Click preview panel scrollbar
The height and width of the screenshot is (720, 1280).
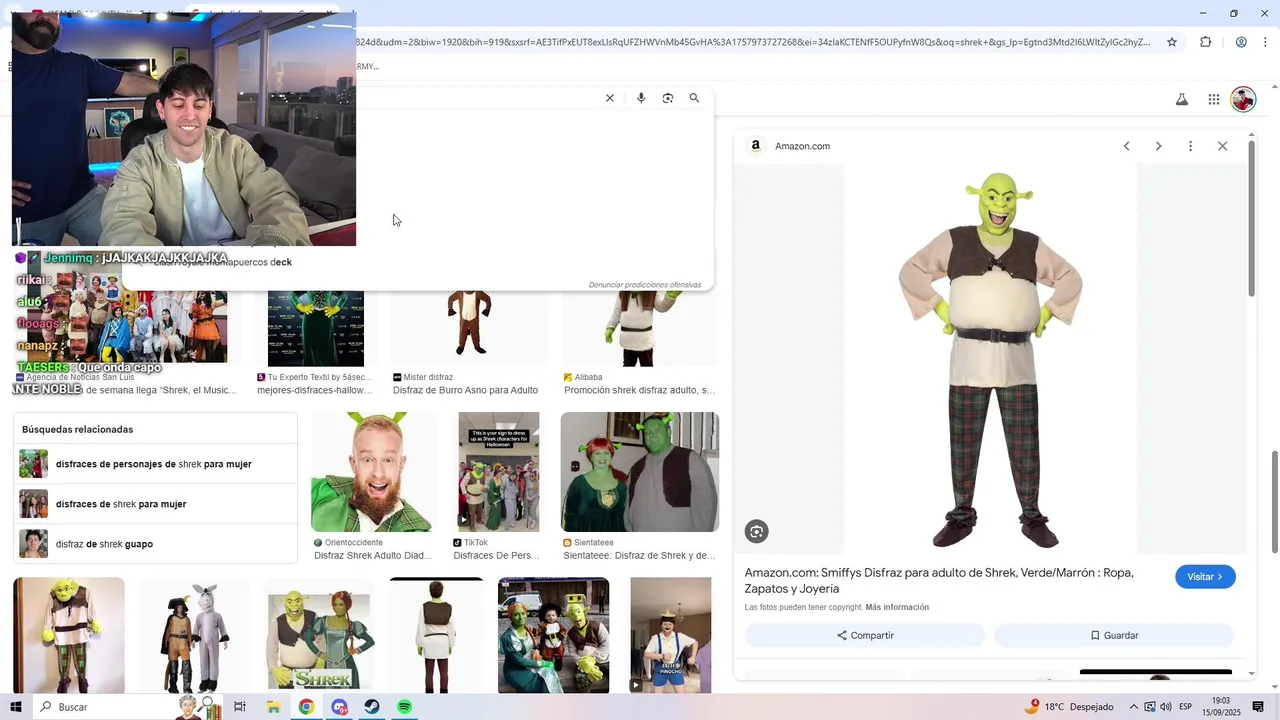pos(1250,220)
